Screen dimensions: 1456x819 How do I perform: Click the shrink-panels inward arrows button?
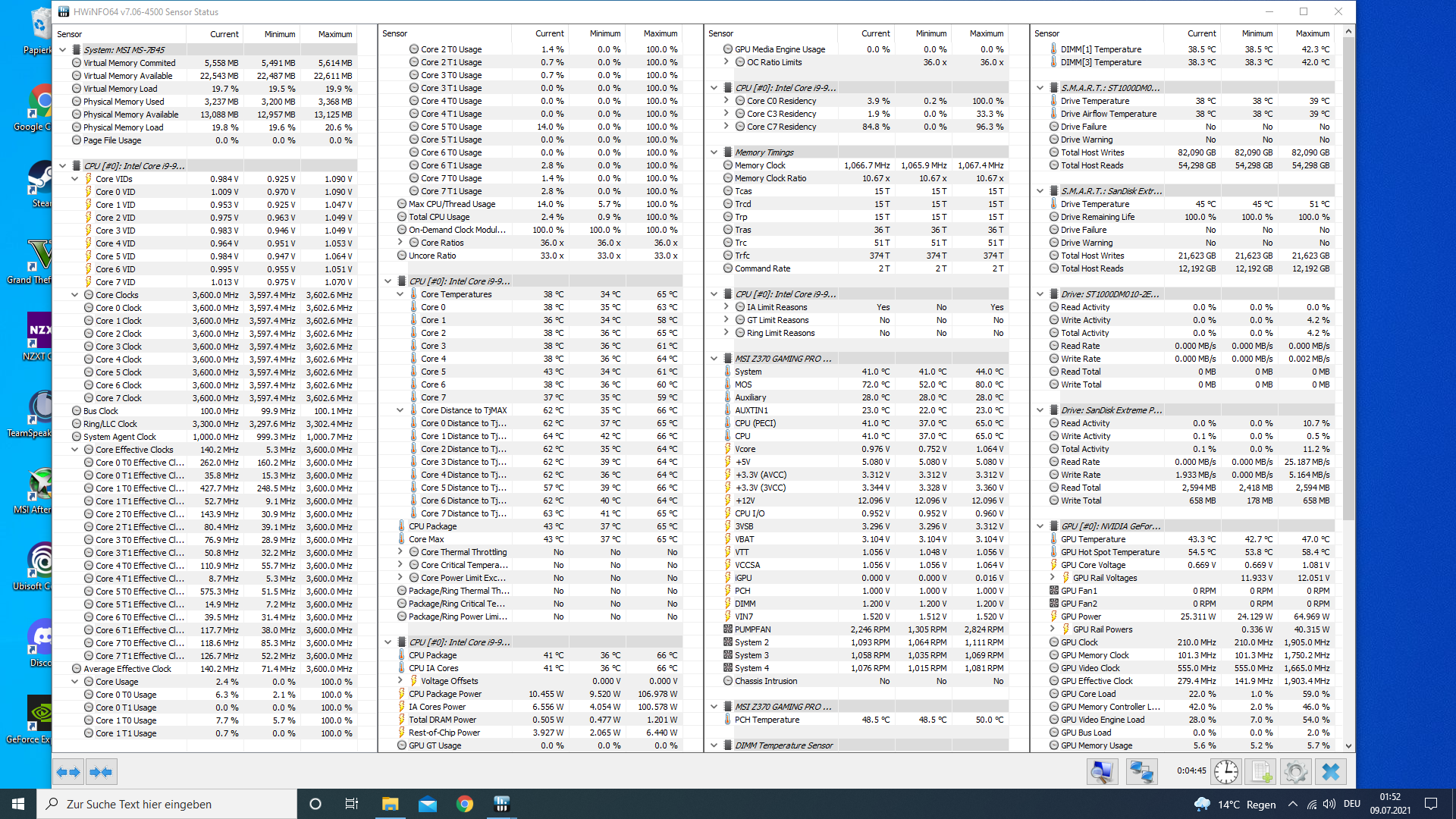(x=101, y=772)
